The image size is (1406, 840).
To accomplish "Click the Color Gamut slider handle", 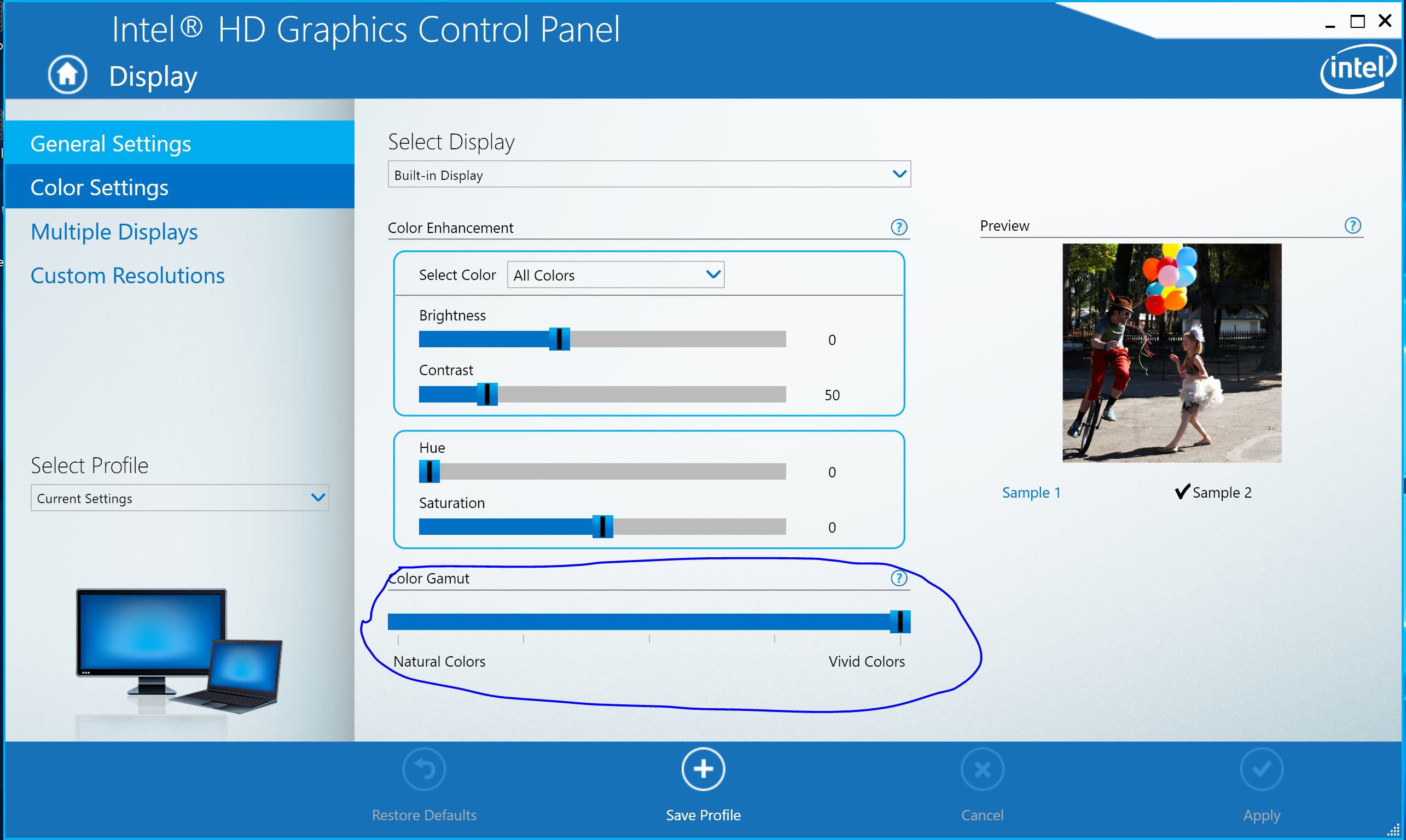I will click(x=900, y=621).
